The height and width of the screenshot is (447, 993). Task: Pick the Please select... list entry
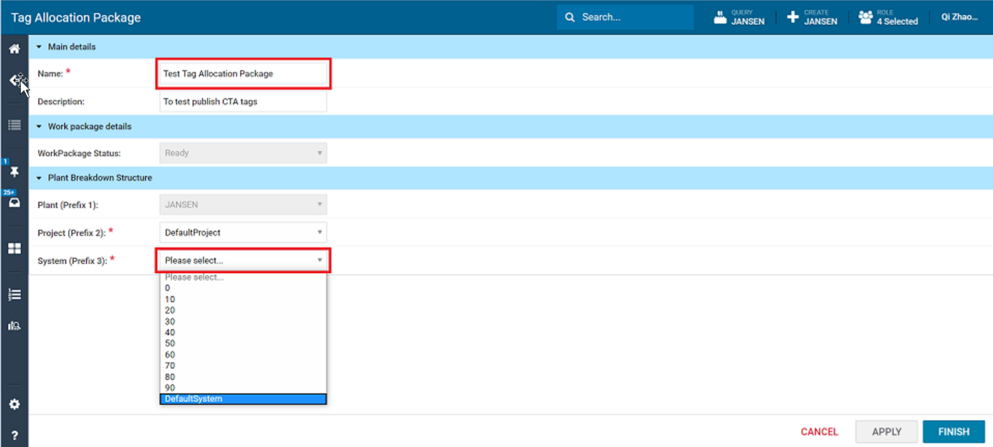coord(243,277)
